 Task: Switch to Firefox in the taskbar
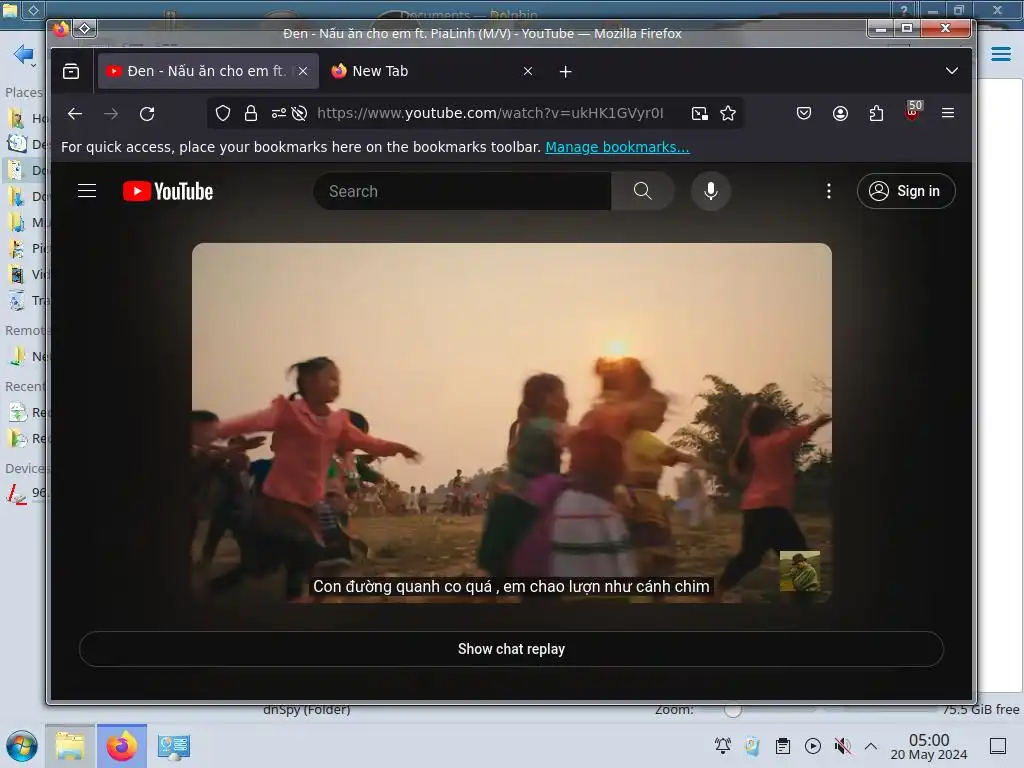click(122, 746)
